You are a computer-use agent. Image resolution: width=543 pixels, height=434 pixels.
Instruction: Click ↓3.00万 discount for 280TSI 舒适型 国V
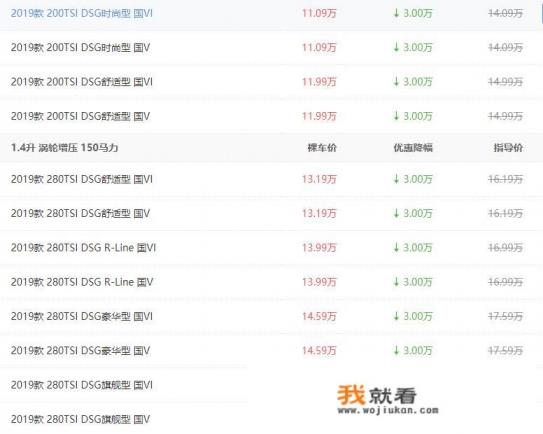tap(413, 213)
